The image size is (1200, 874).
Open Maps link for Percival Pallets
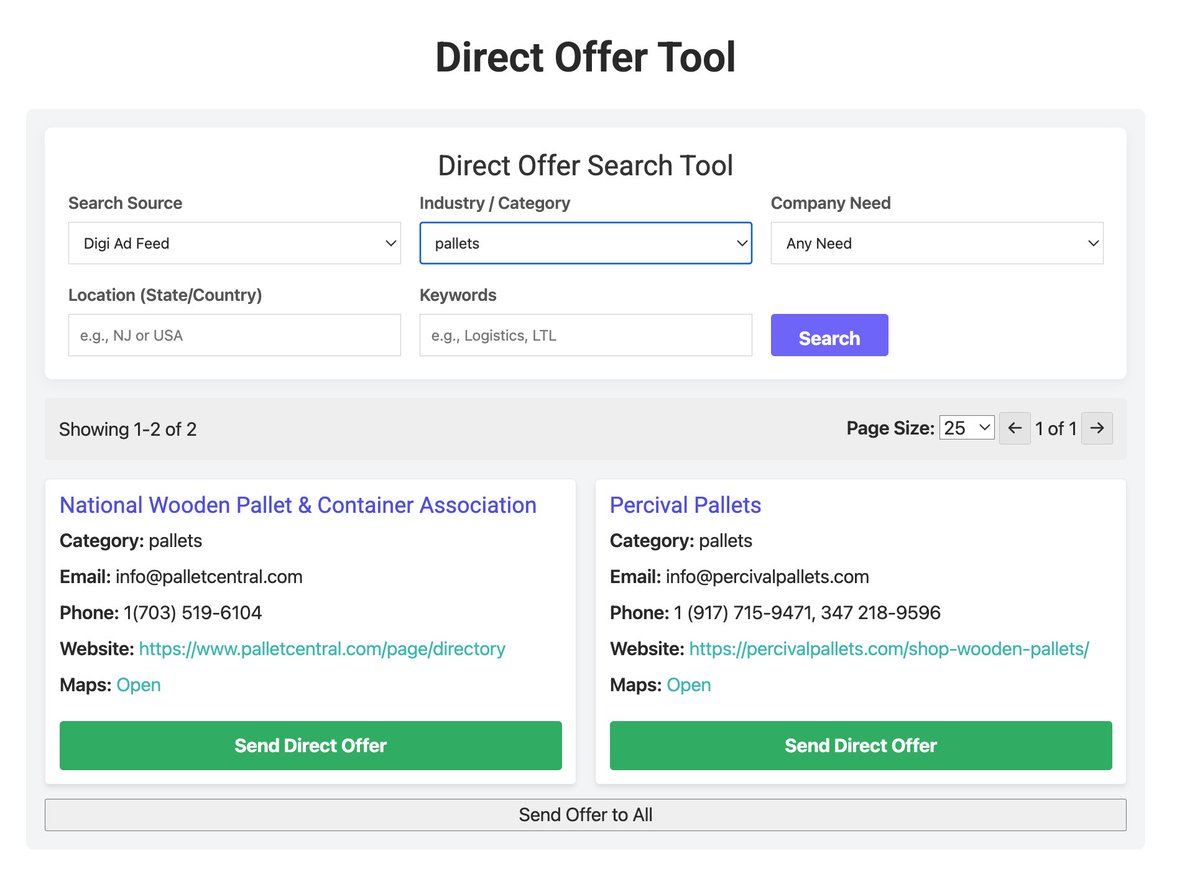[x=689, y=685]
